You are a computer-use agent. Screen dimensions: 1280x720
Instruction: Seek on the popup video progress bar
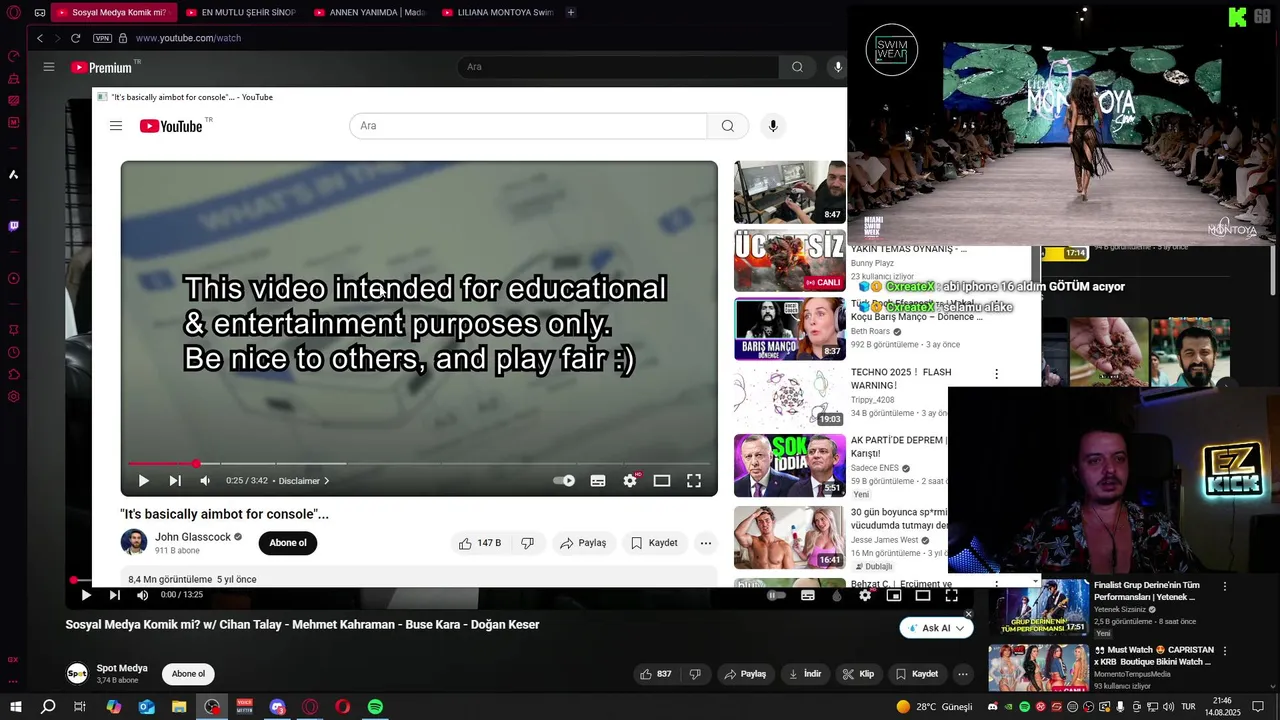tap(418, 464)
